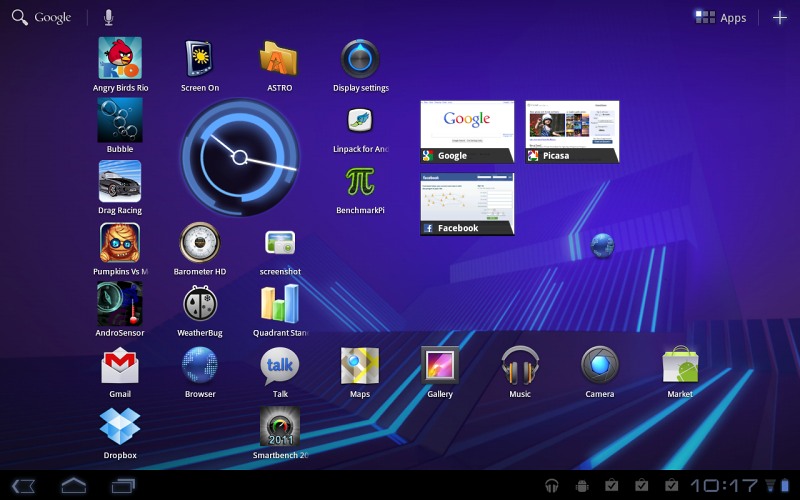The height and width of the screenshot is (500, 800).
Task: Tap the Back navigation button
Action: (x=23, y=486)
